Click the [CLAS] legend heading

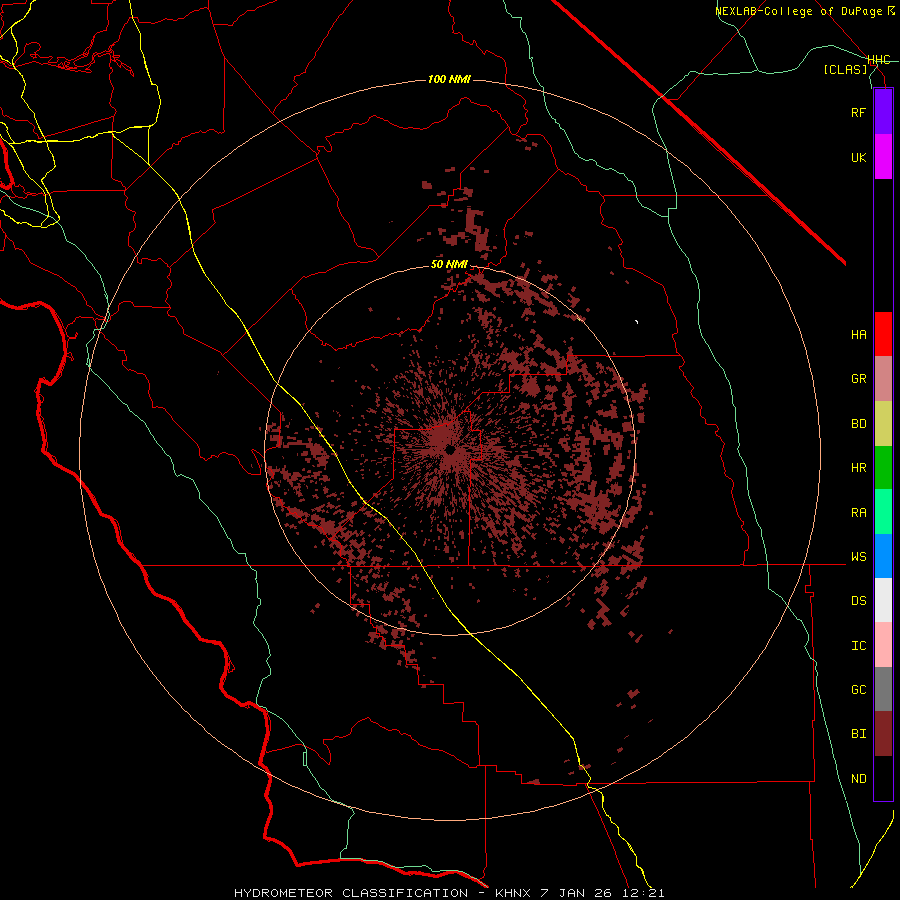click(x=845, y=70)
